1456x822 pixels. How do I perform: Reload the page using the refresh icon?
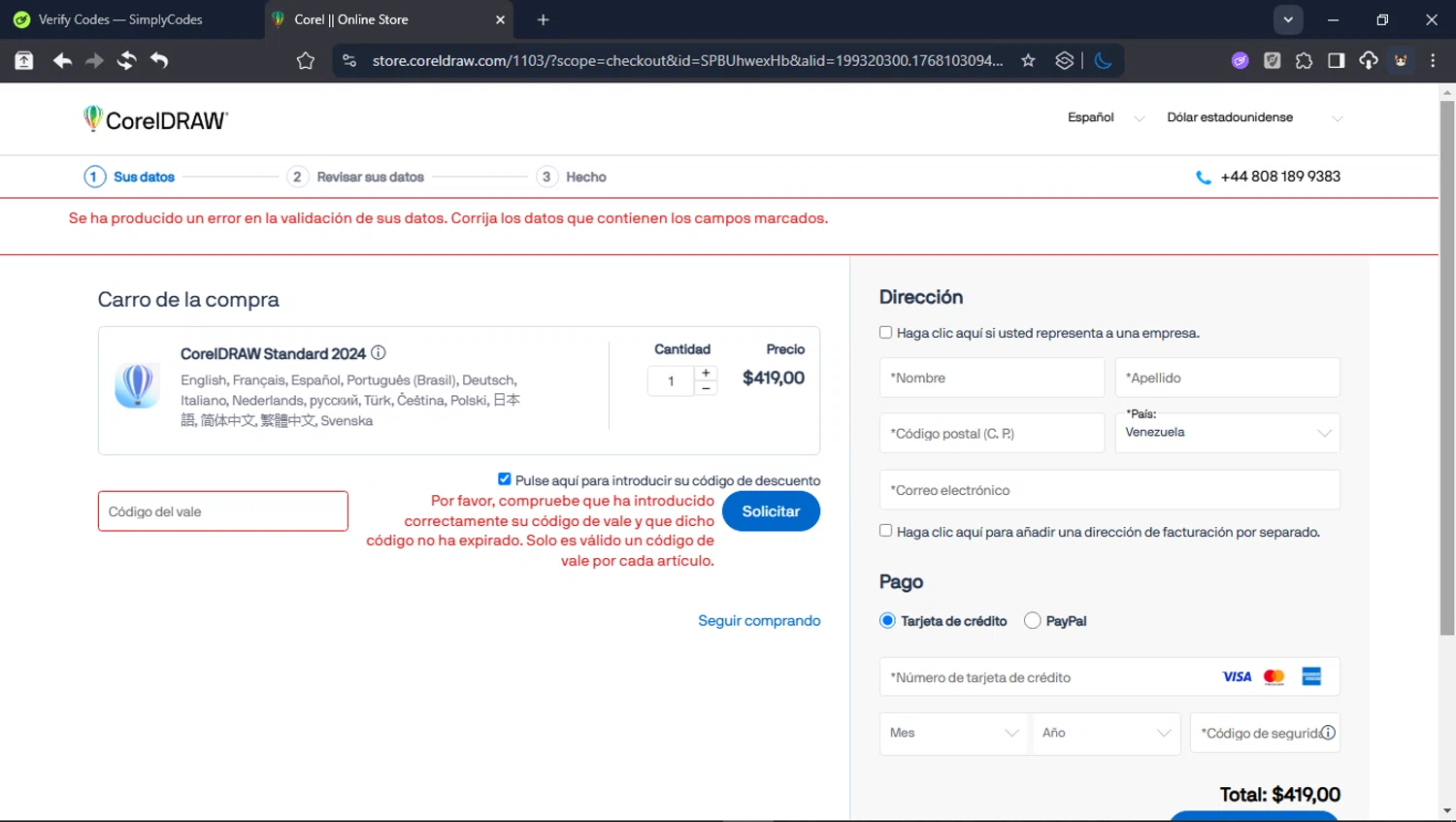tap(126, 60)
